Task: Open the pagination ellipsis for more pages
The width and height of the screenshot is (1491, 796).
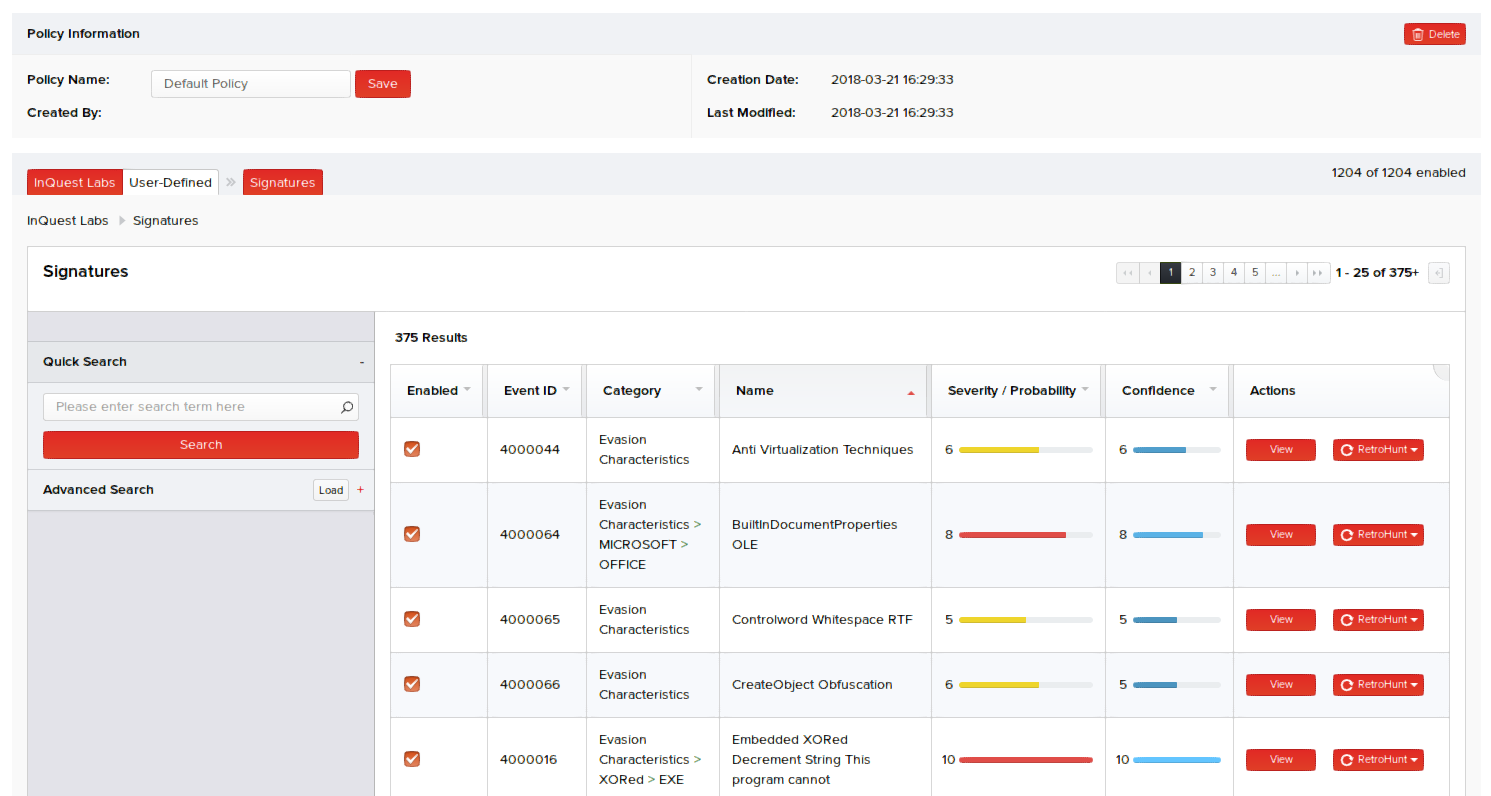Action: tap(1275, 273)
